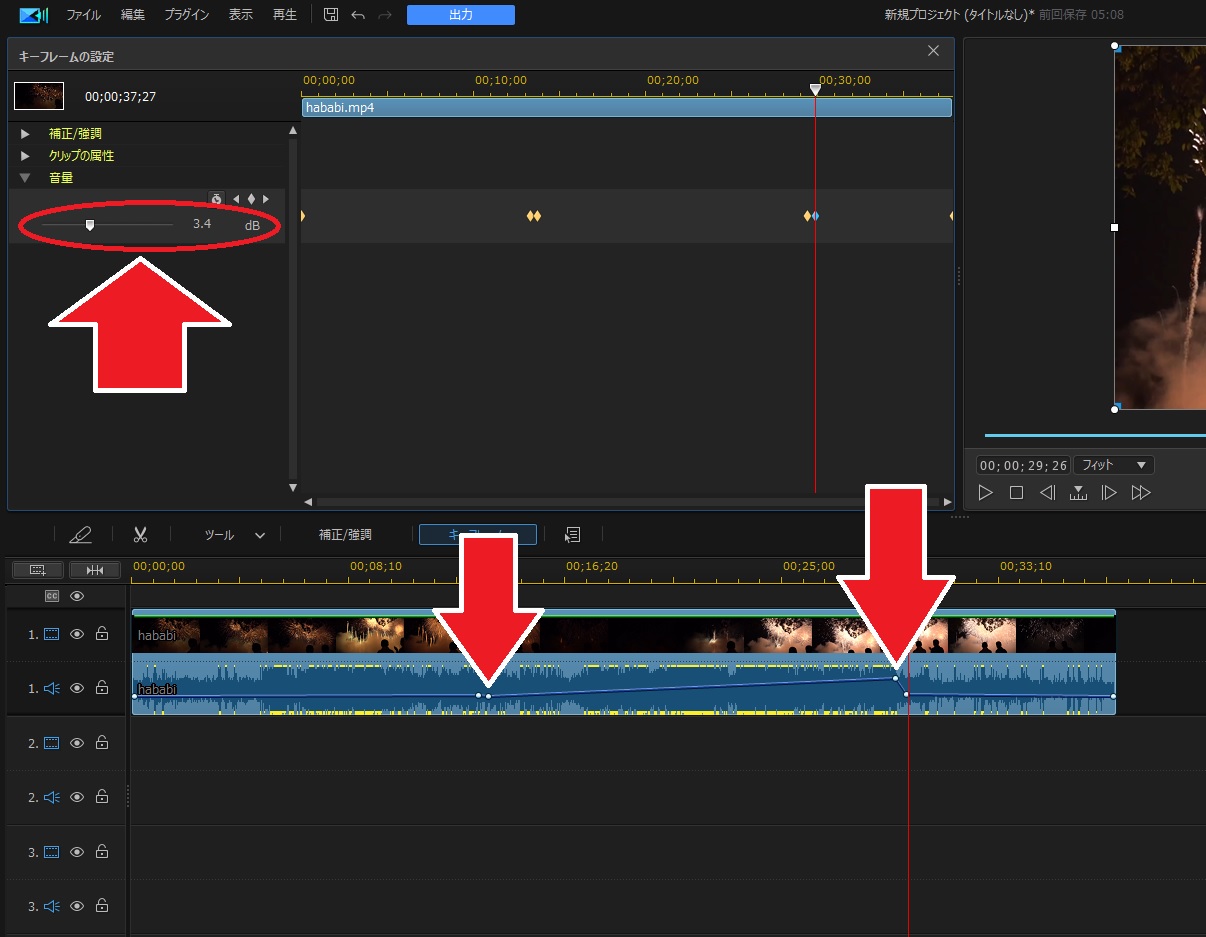Step to the next frame
Viewport: 1206px width, 937px height.
[1109, 492]
